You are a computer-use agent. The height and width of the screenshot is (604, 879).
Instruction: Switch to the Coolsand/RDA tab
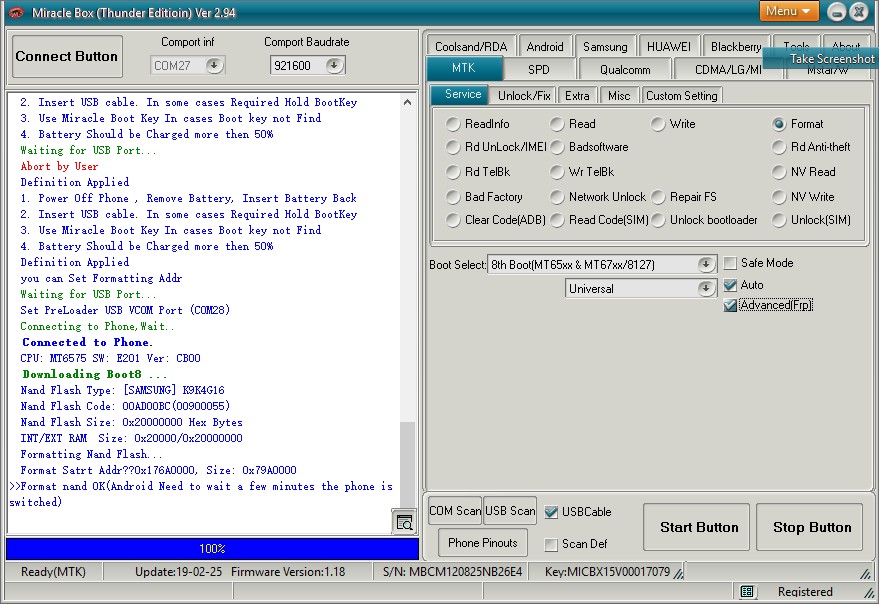point(471,47)
